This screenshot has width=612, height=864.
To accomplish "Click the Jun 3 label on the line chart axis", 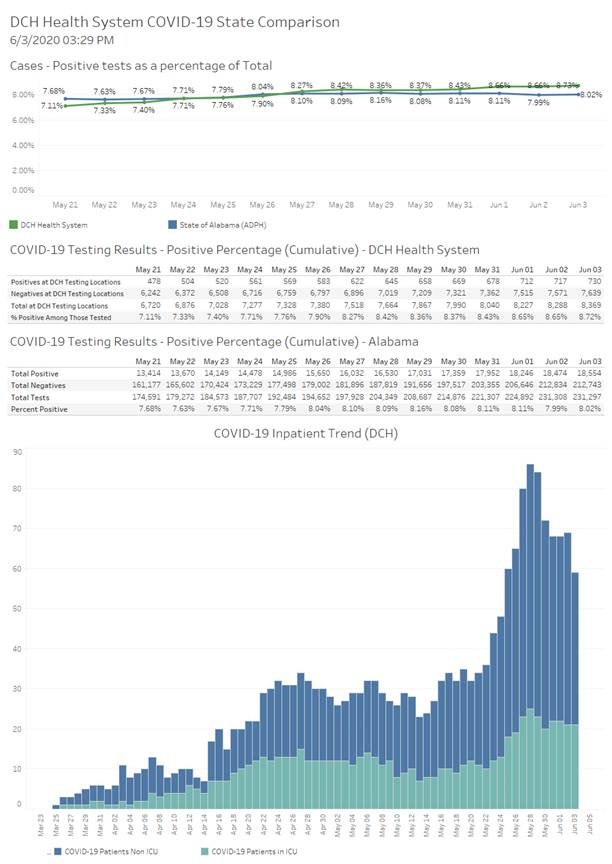I will click(x=578, y=205).
